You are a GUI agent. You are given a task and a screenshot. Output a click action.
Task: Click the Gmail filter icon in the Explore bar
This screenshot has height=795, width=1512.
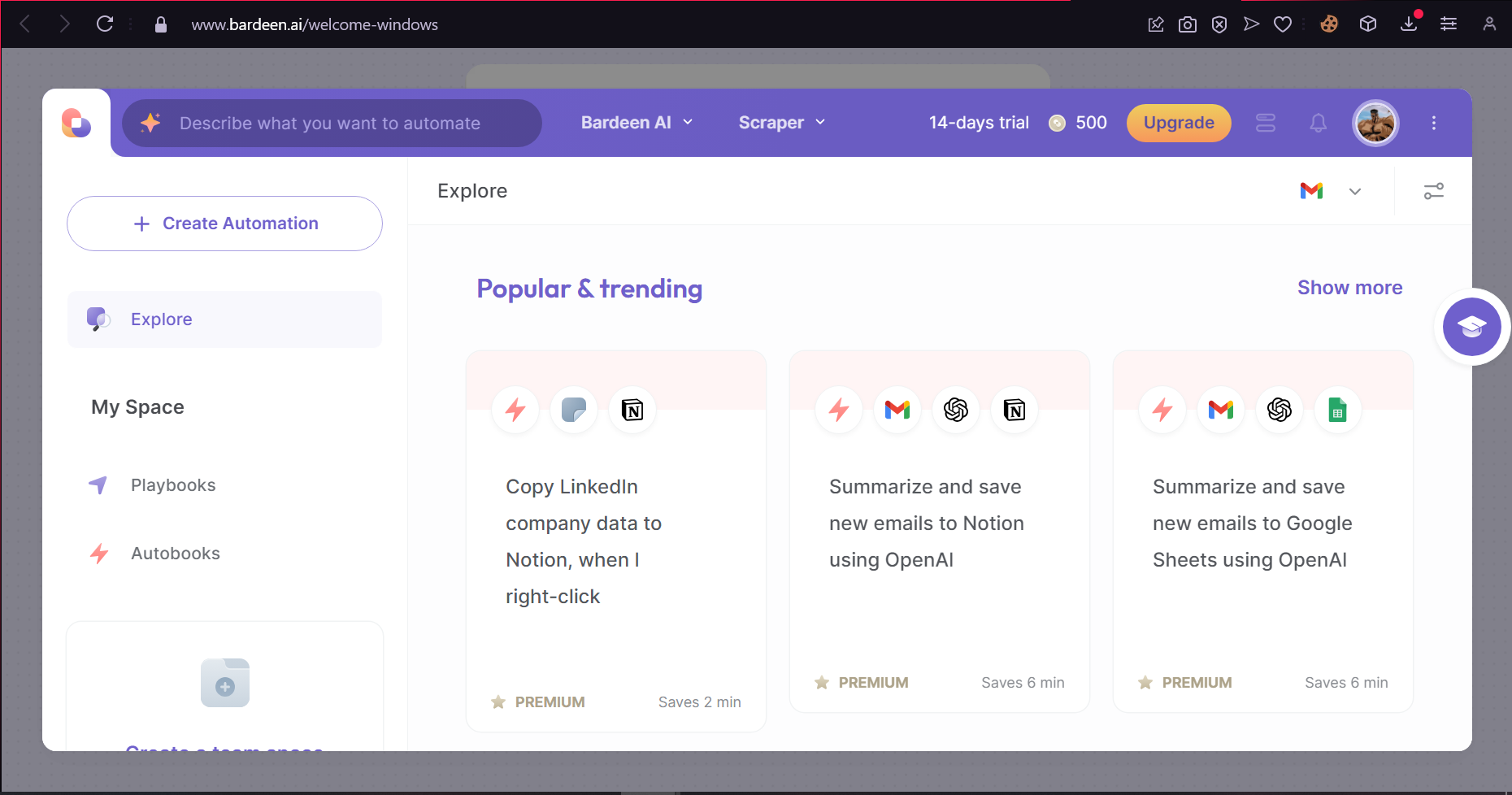point(1311,191)
